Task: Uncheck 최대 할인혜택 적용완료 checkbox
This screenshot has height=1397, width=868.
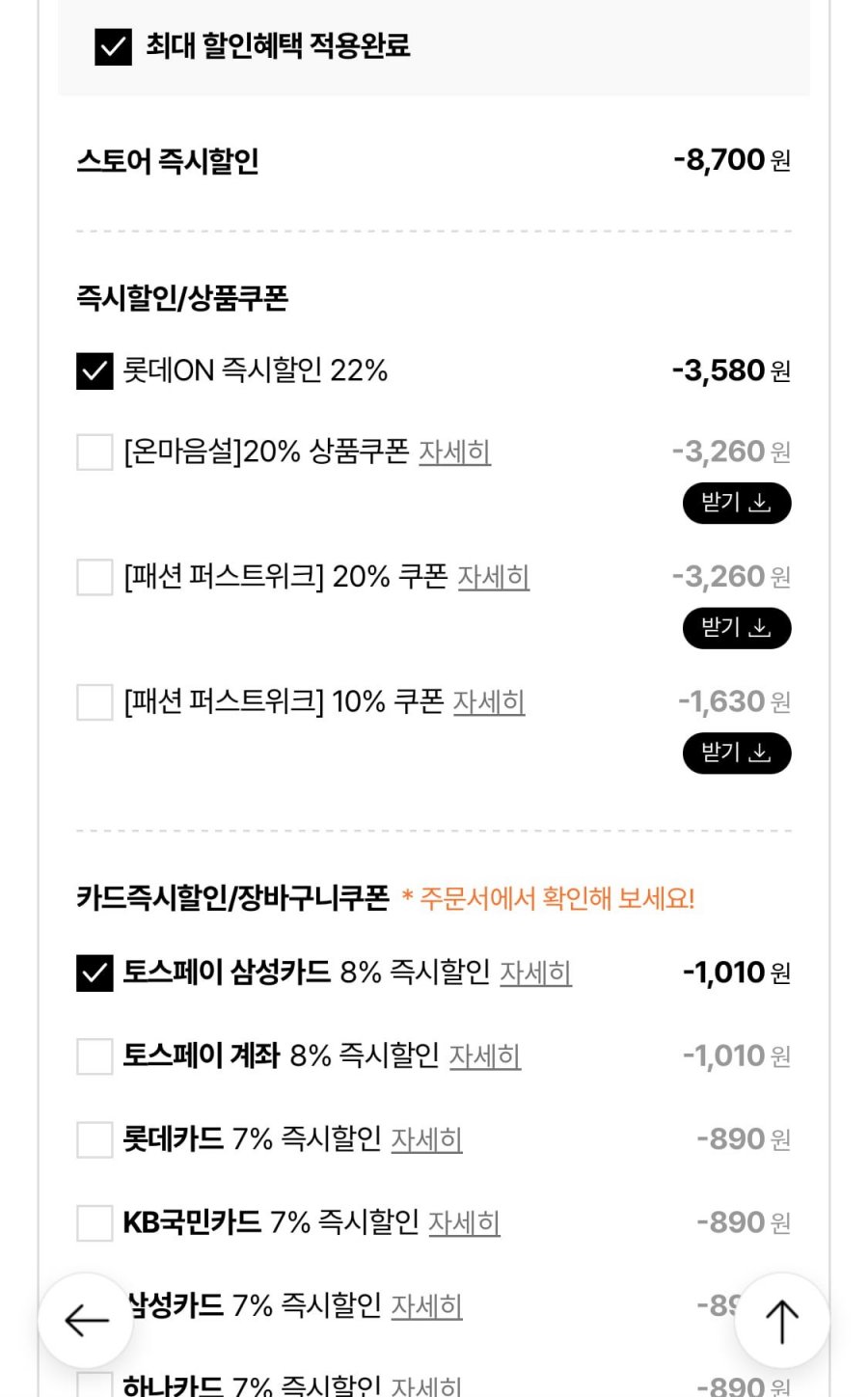Action: pyautogui.click(x=113, y=46)
